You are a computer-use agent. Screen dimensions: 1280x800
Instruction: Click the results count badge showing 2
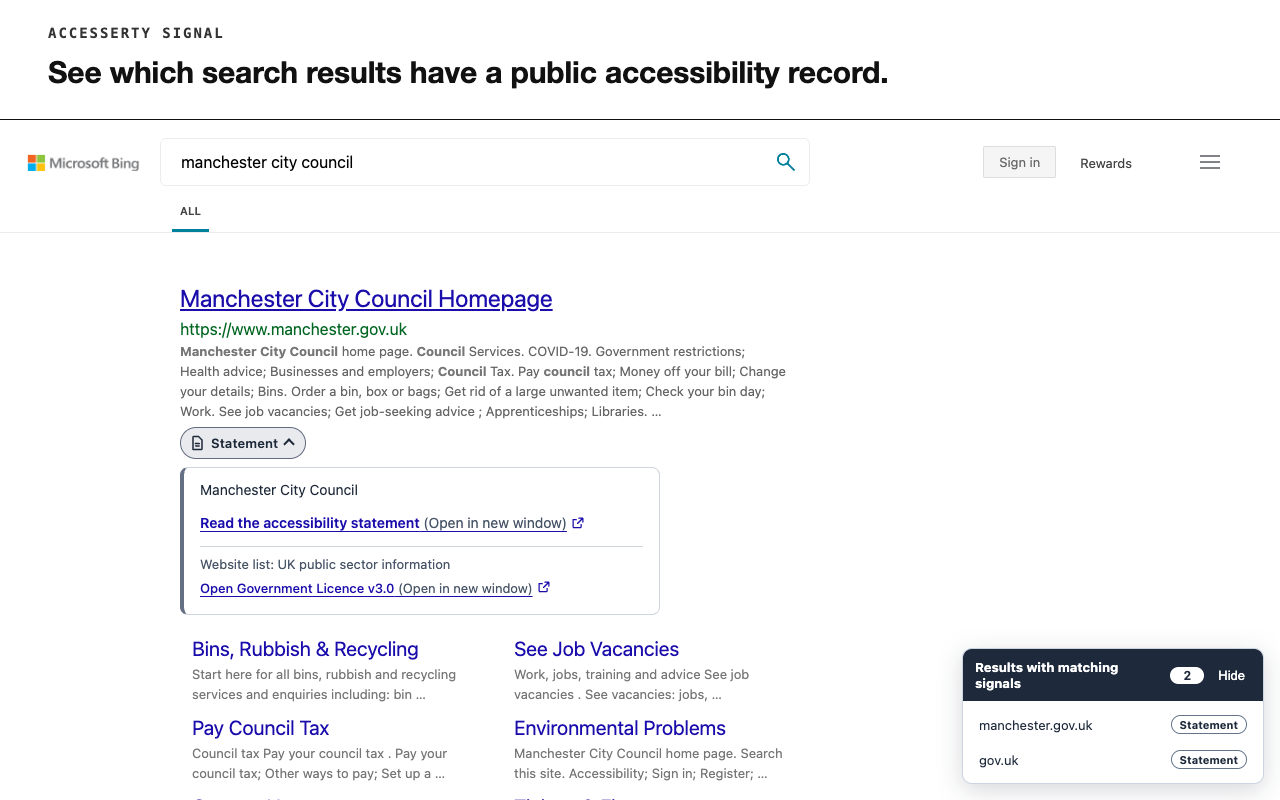click(x=1187, y=675)
